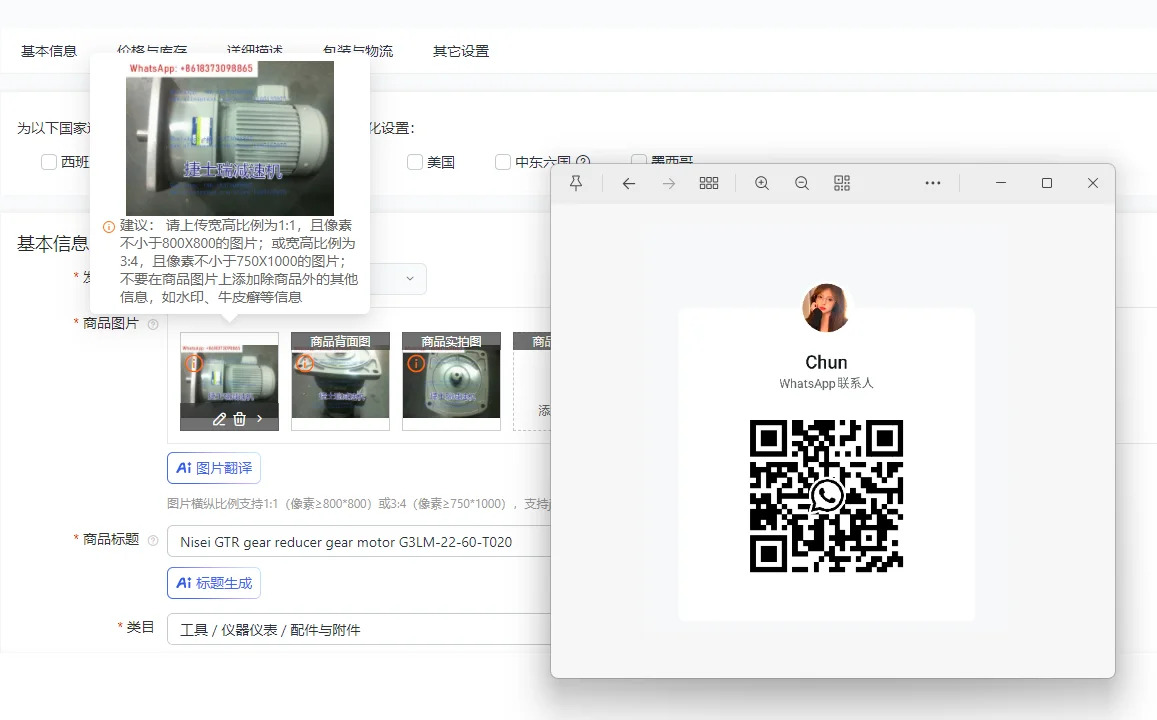Tick the 美国 checkbox

[415, 162]
